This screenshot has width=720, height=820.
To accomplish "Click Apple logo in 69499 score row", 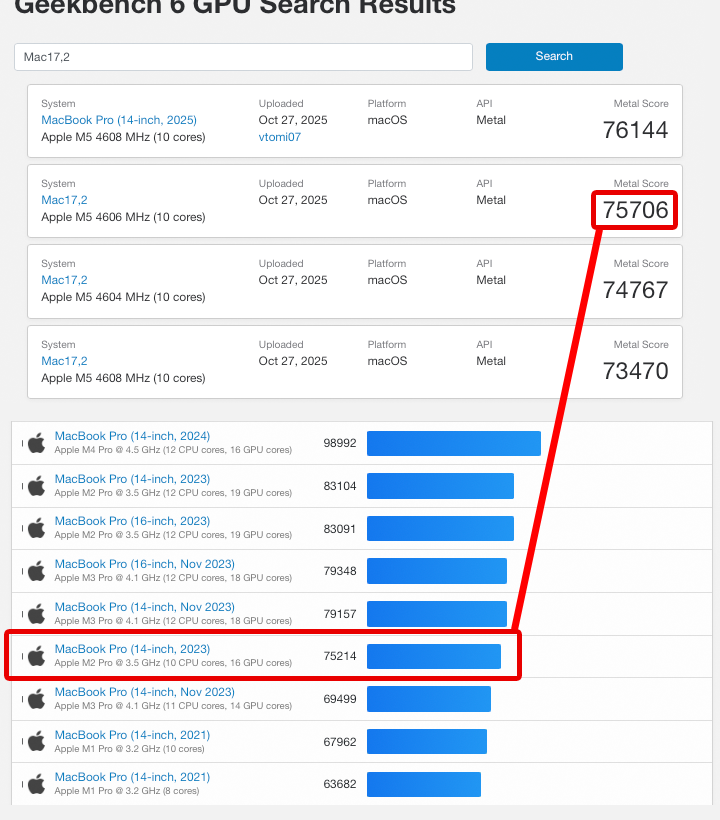I will 37,698.
